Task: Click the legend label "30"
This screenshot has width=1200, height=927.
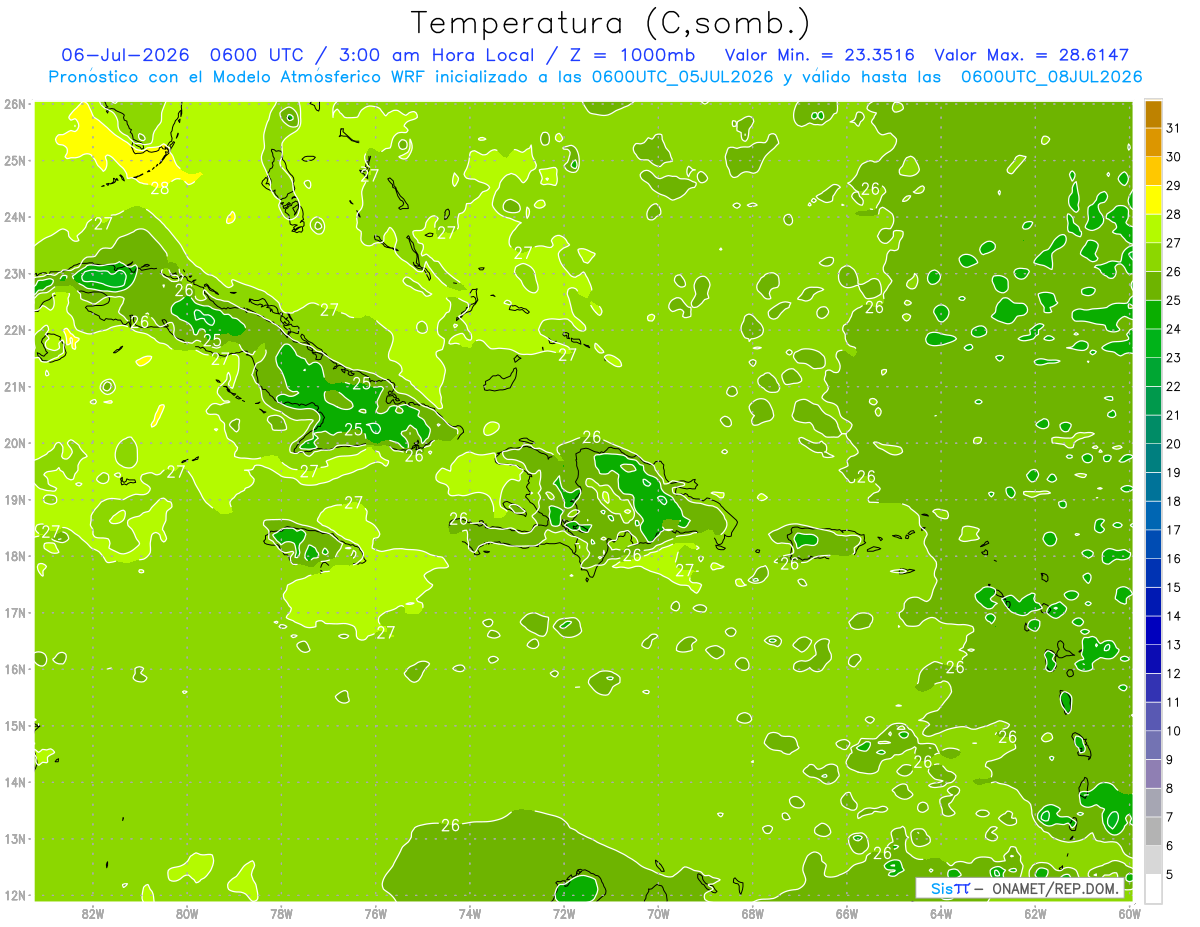Action: click(1173, 157)
